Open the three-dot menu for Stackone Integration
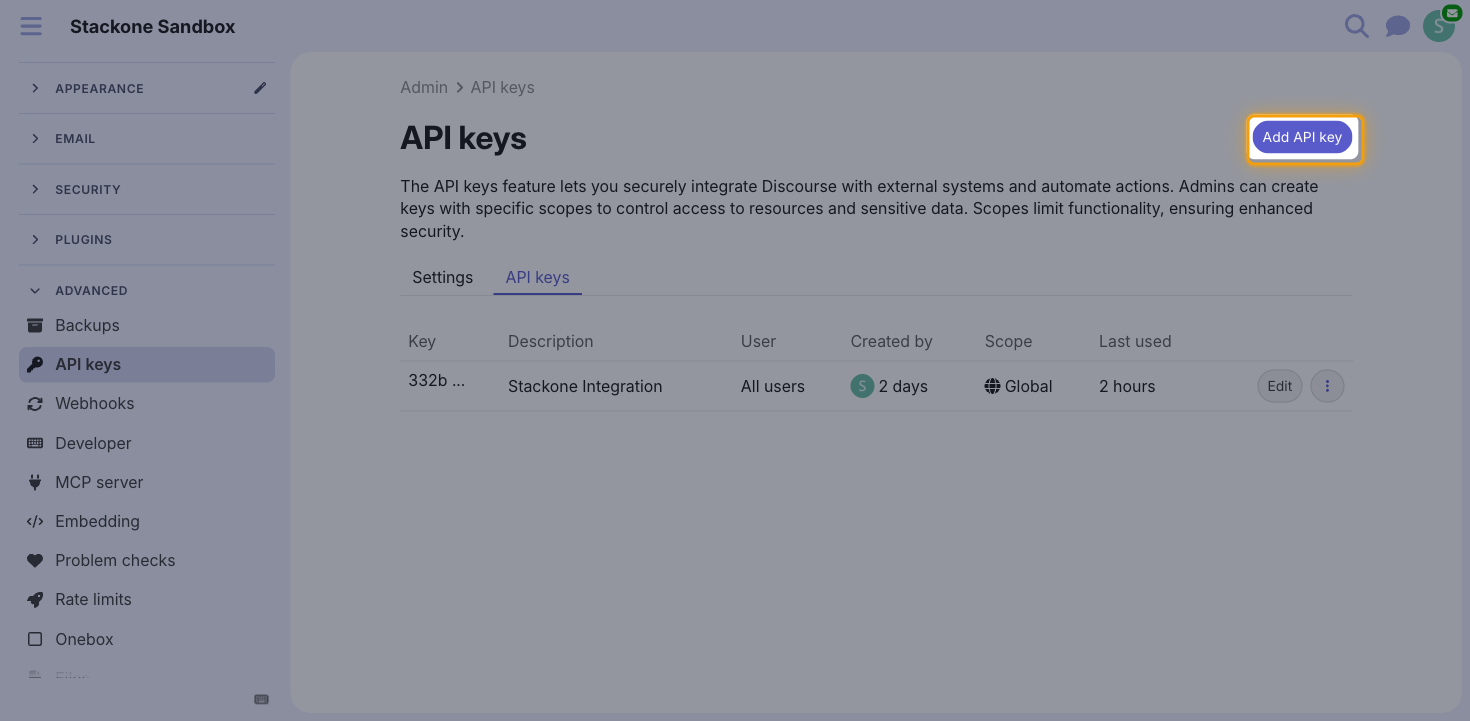This screenshot has width=1470, height=721. pos(1327,386)
